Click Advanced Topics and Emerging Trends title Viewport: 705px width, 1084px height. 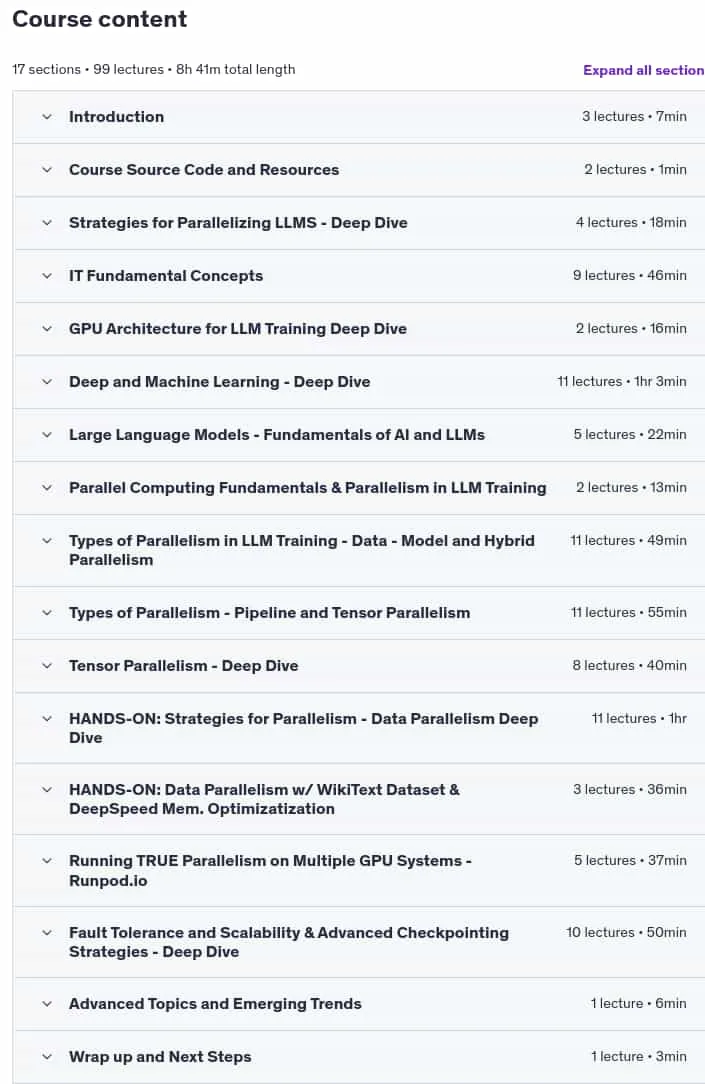coord(215,1004)
